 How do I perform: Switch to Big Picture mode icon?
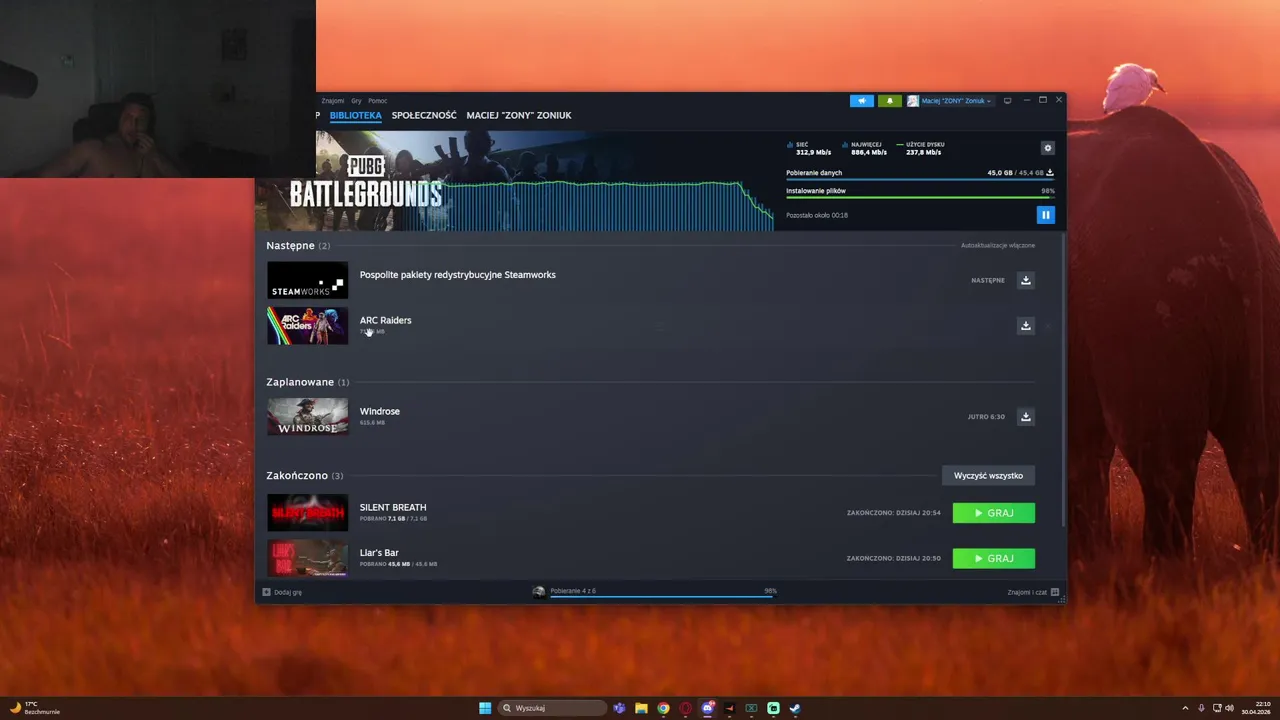coord(1008,101)
